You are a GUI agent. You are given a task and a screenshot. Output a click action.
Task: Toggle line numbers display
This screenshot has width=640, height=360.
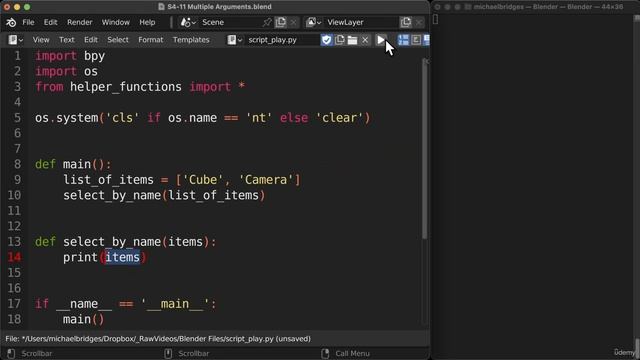(403, 40)
